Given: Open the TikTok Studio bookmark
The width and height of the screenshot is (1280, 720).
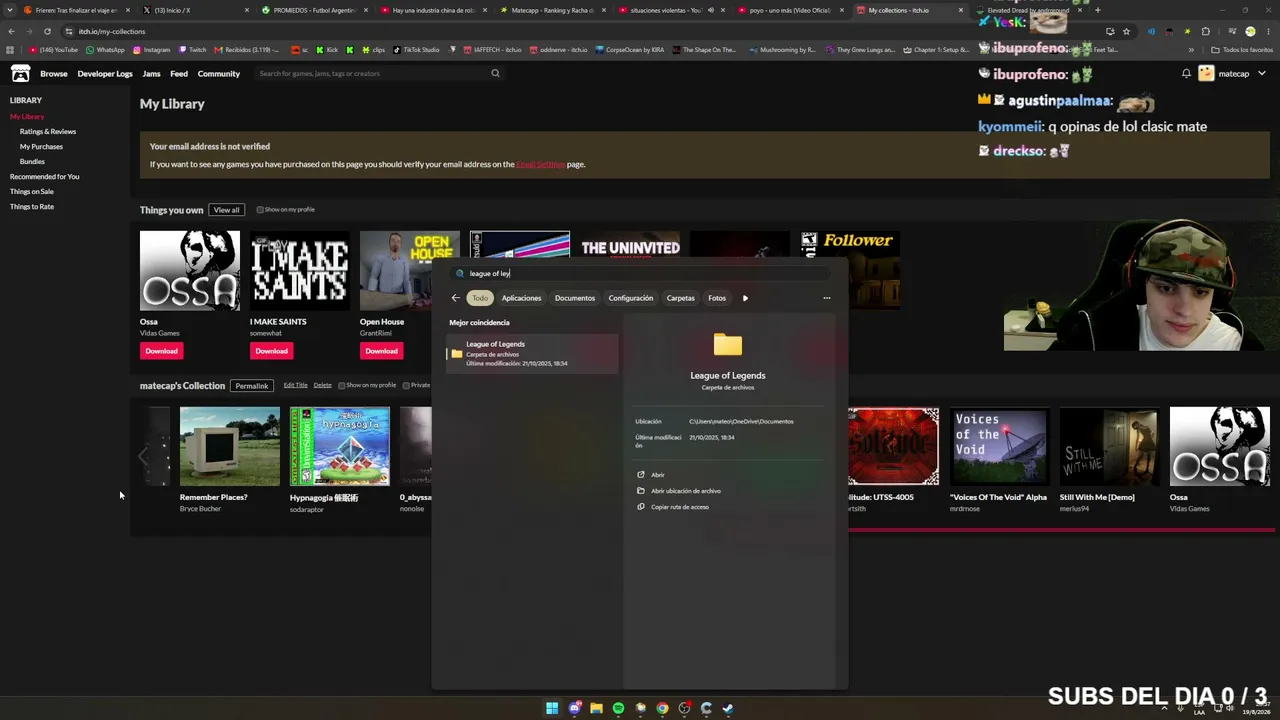Looking at the screenshot, I should pos(416,50).
